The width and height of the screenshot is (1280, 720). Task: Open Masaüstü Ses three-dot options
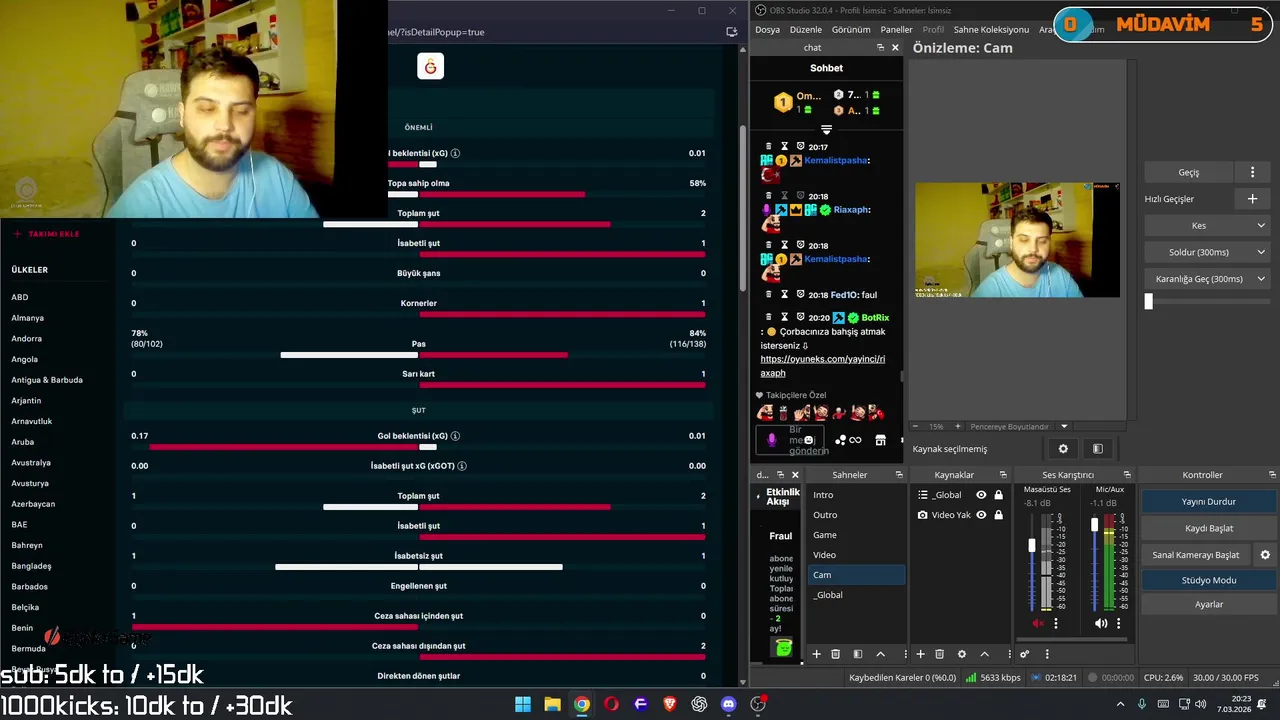pos(1055,623)
